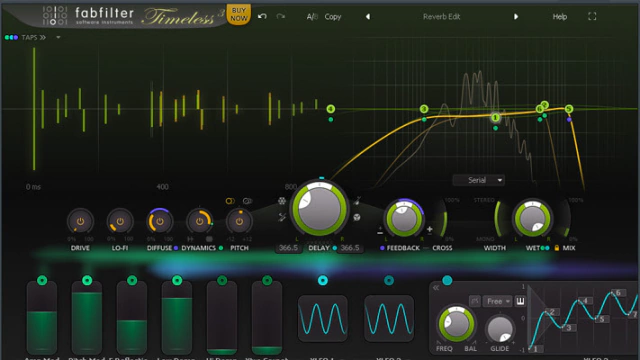
Task: Open the XLFO 1 waveform panel
Action: tap(322, 318)
